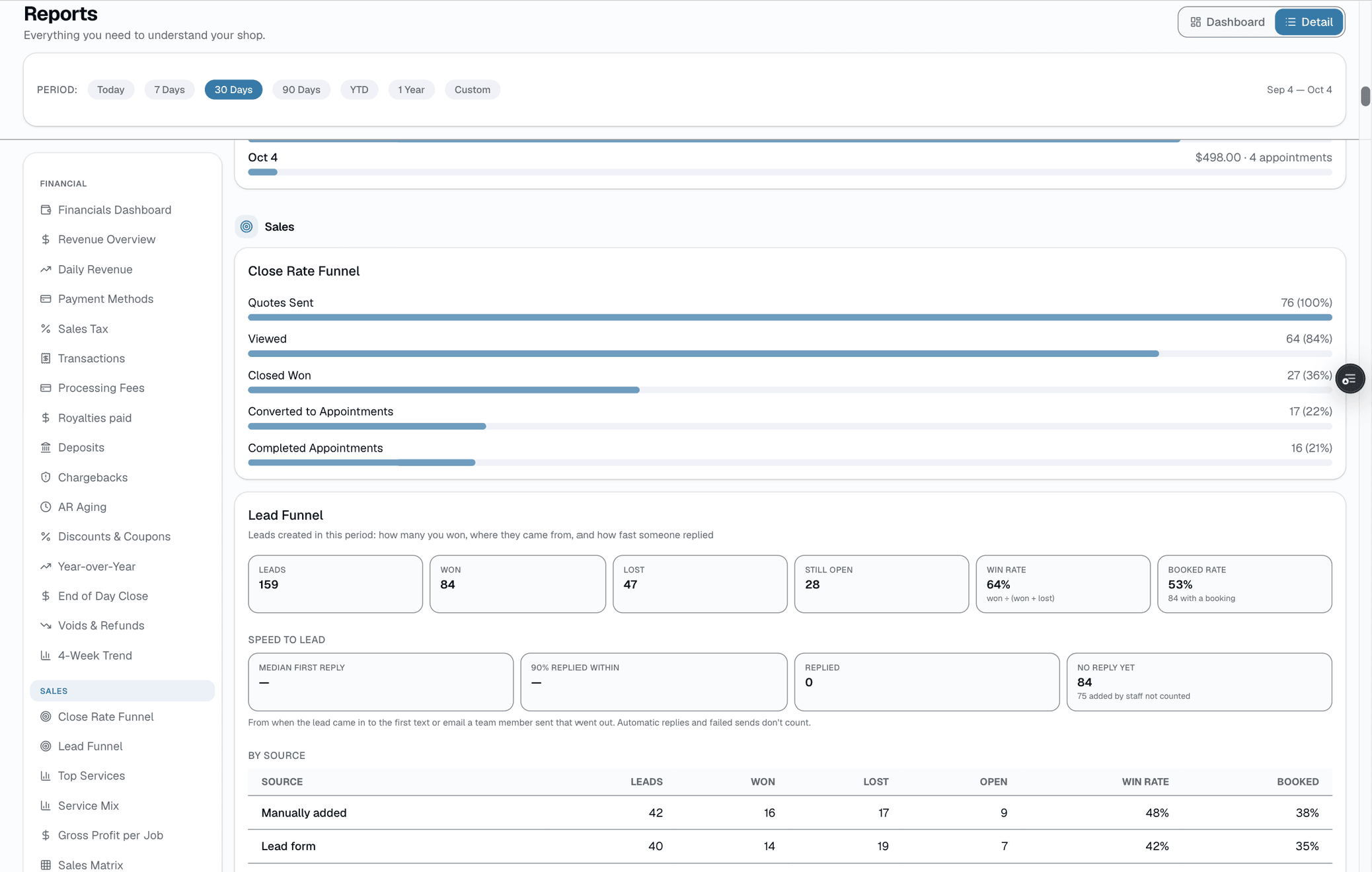Select the 30 Days period
The width and height of the screenshot is (1372, 872).
233,90
